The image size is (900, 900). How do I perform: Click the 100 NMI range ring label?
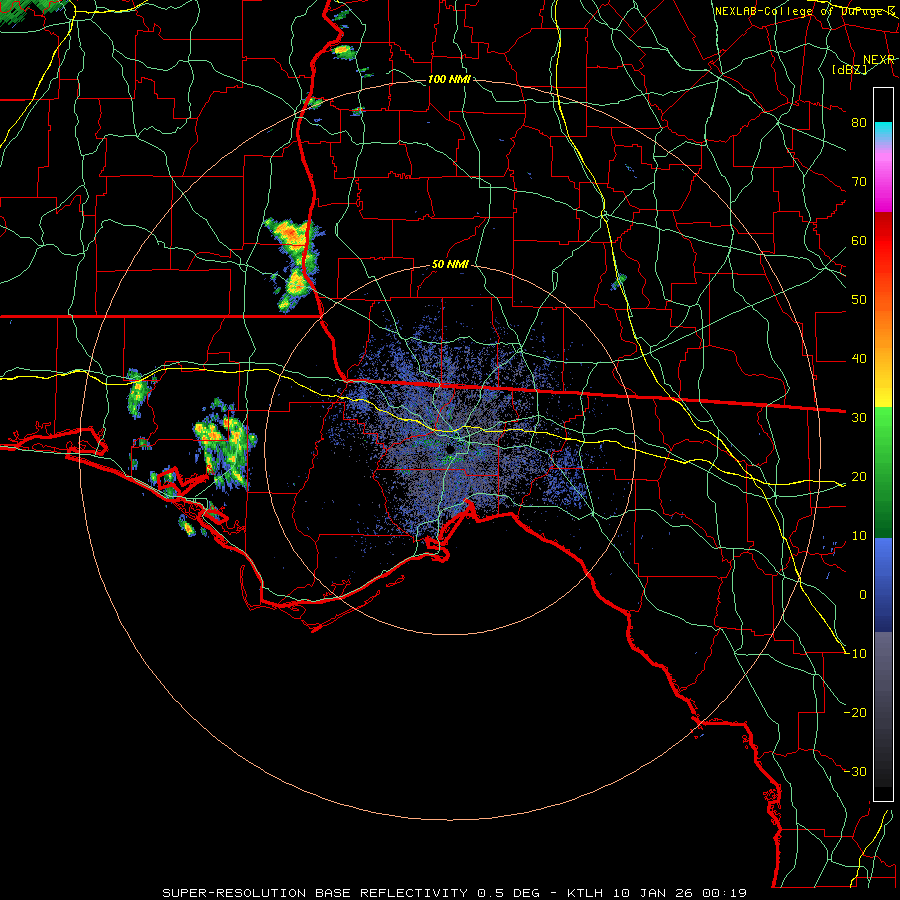(449, 79)
